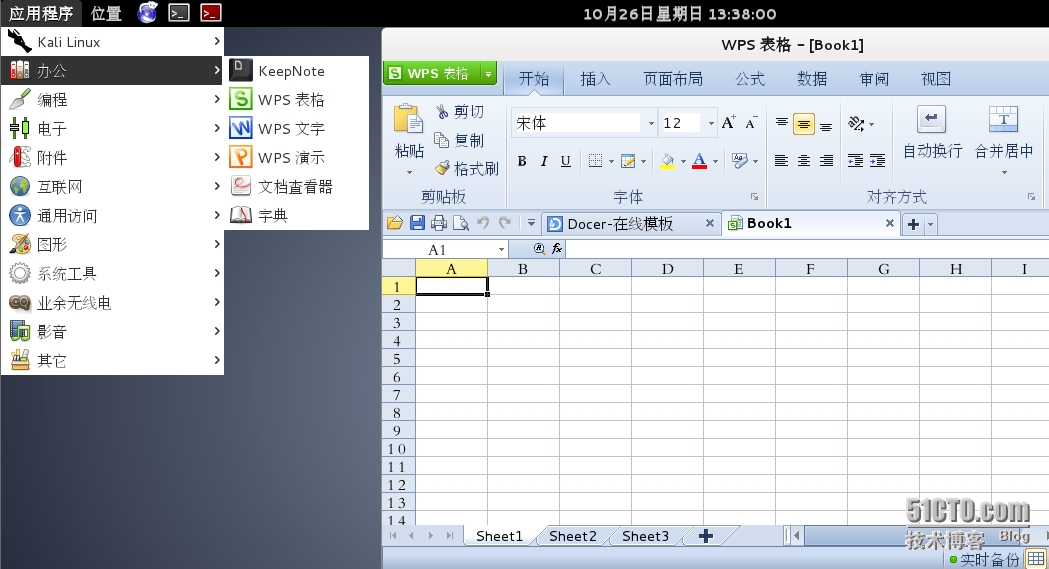Viewport: 1049px width, 569px height.
Task: Open the font size dropdown
Action: (710, 123)
